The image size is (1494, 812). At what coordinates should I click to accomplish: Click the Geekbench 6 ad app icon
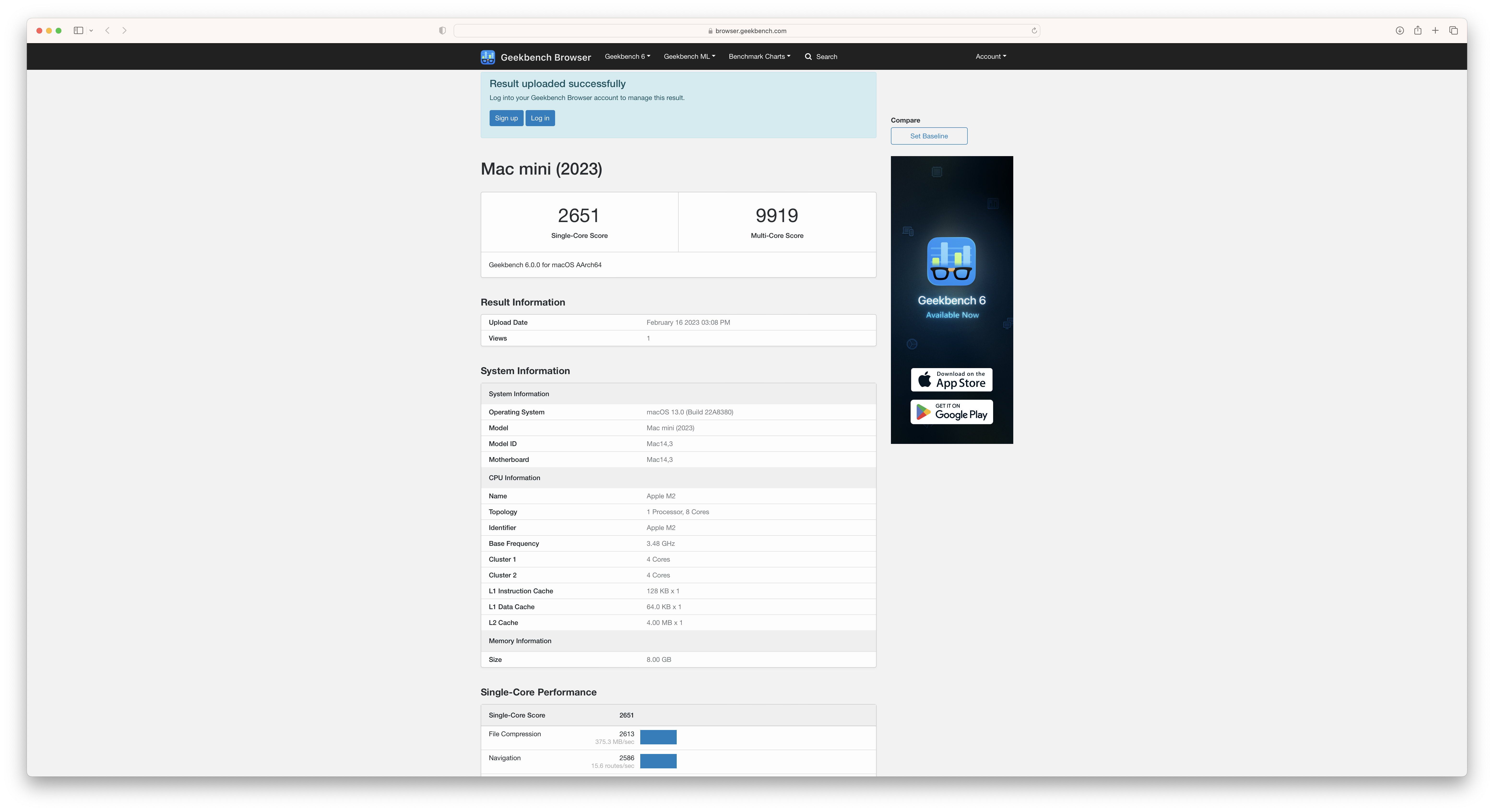(x=951, y=261)
